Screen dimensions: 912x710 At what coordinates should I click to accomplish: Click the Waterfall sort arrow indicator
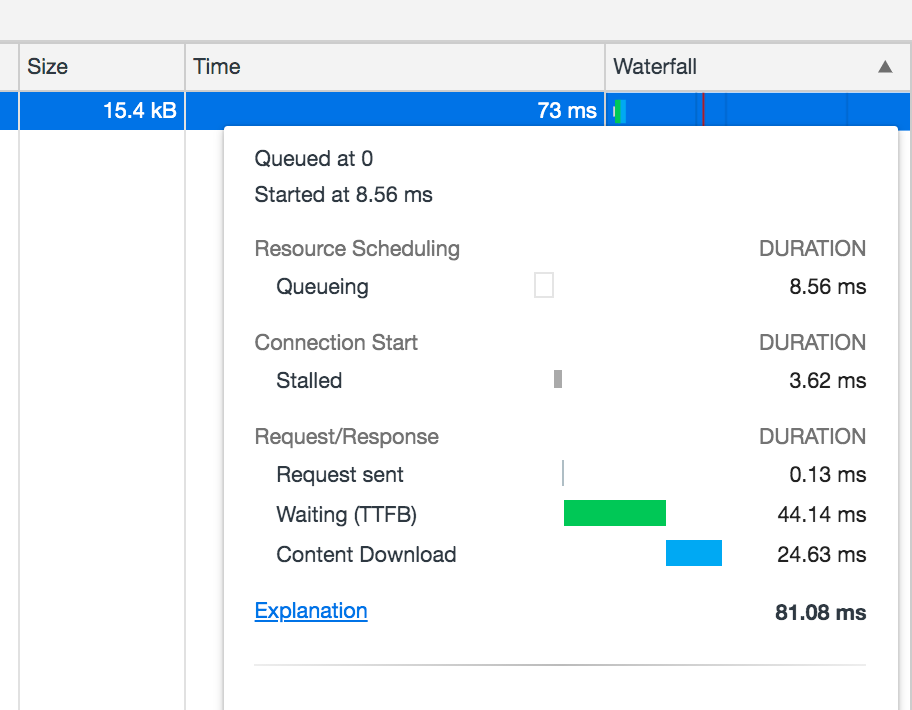[884, 67]
